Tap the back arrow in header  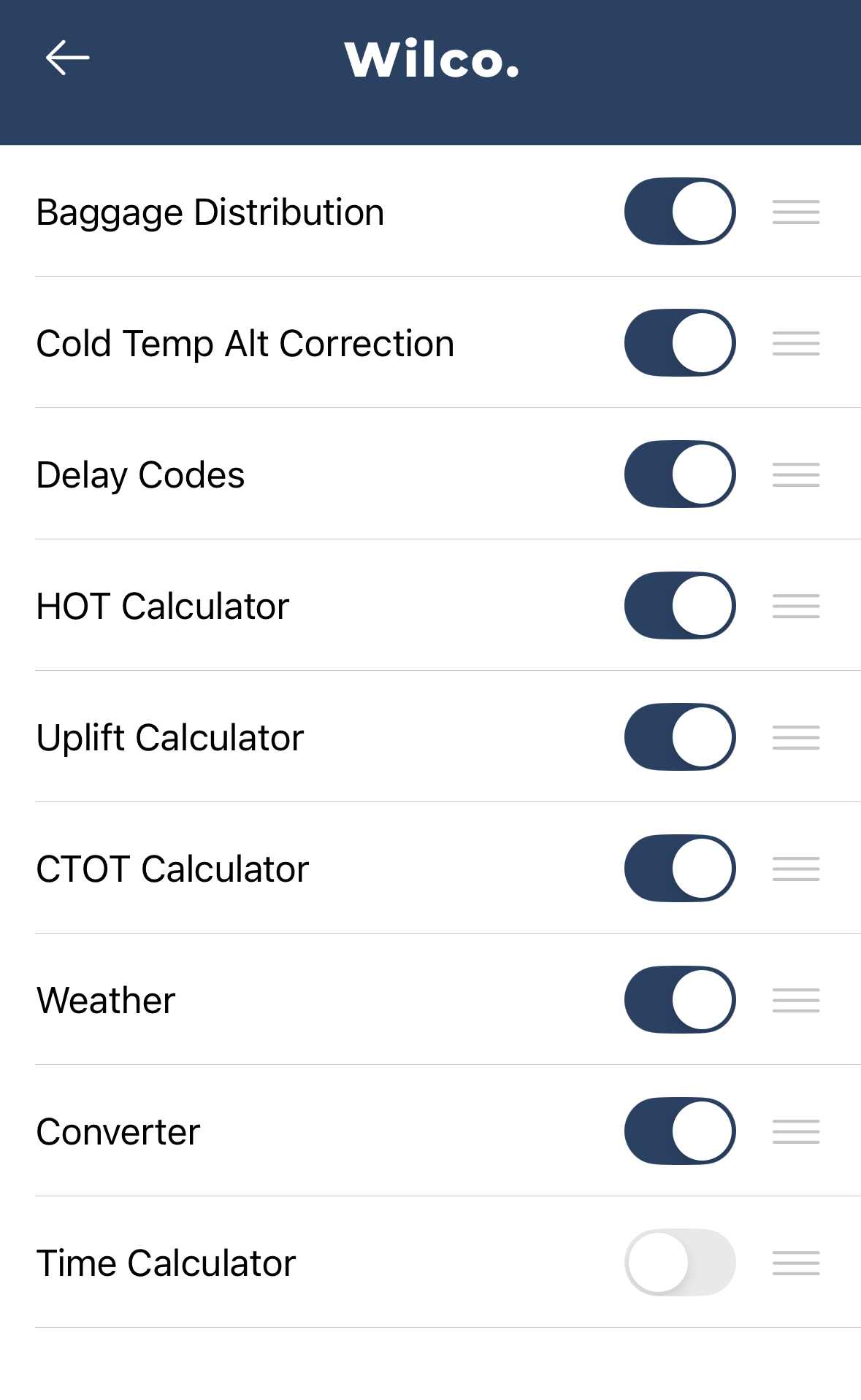tap(67, 58)
